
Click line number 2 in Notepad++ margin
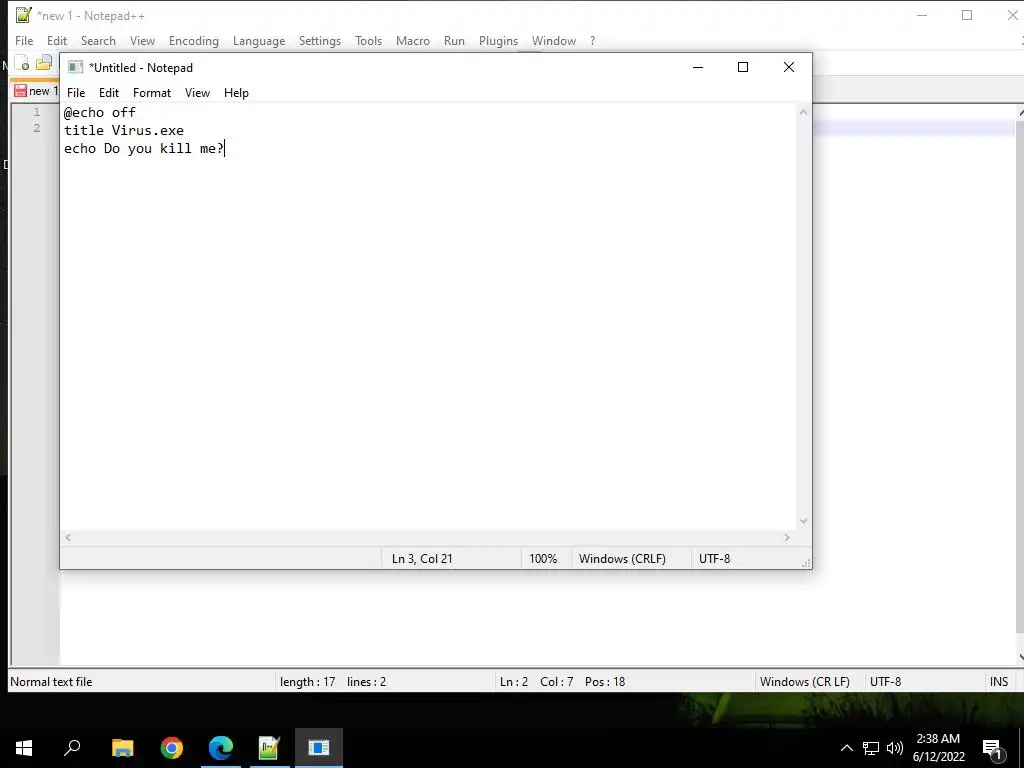(37, 128)
